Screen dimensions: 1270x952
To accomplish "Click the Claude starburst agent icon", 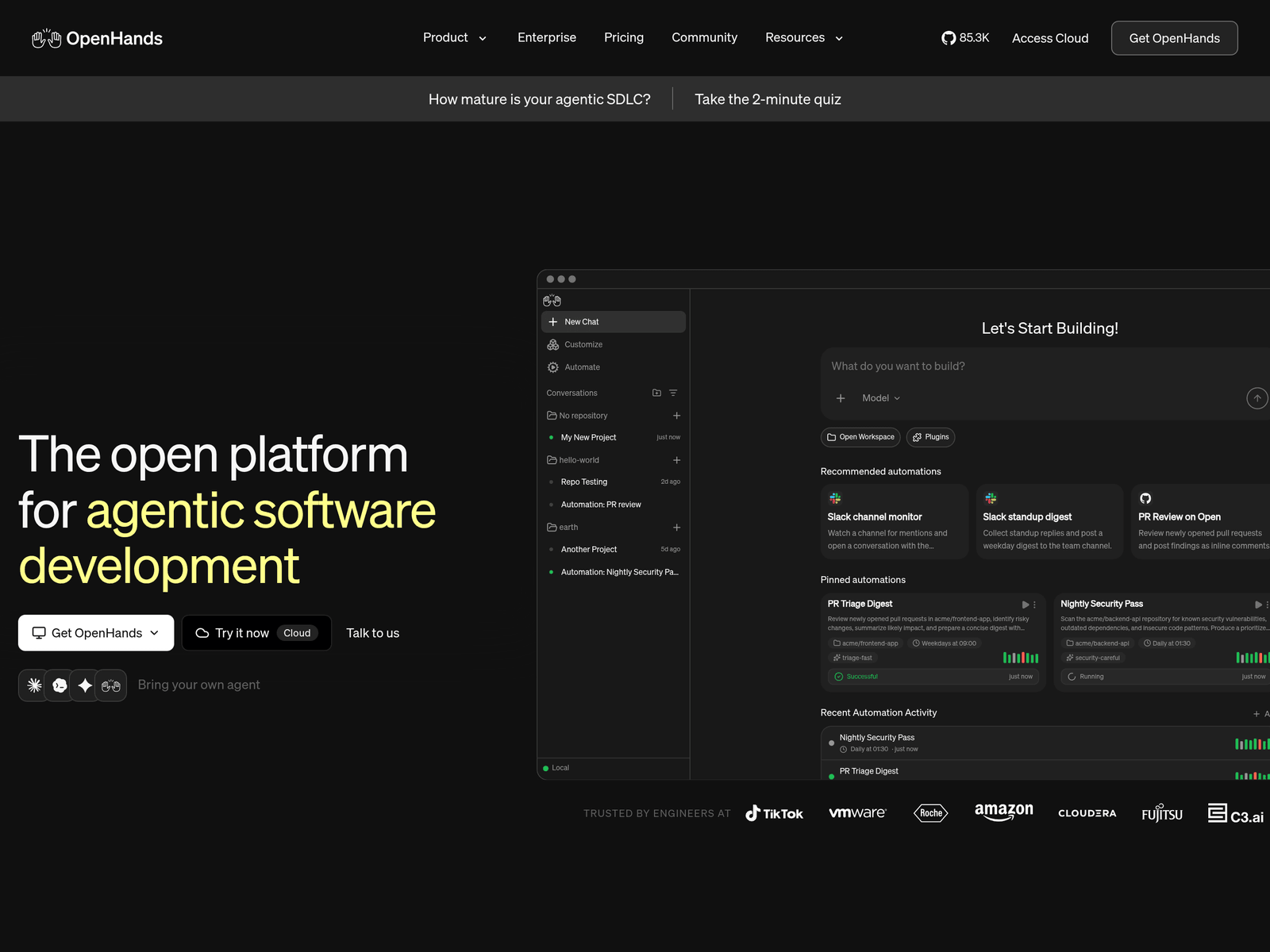I will [34, 685].
